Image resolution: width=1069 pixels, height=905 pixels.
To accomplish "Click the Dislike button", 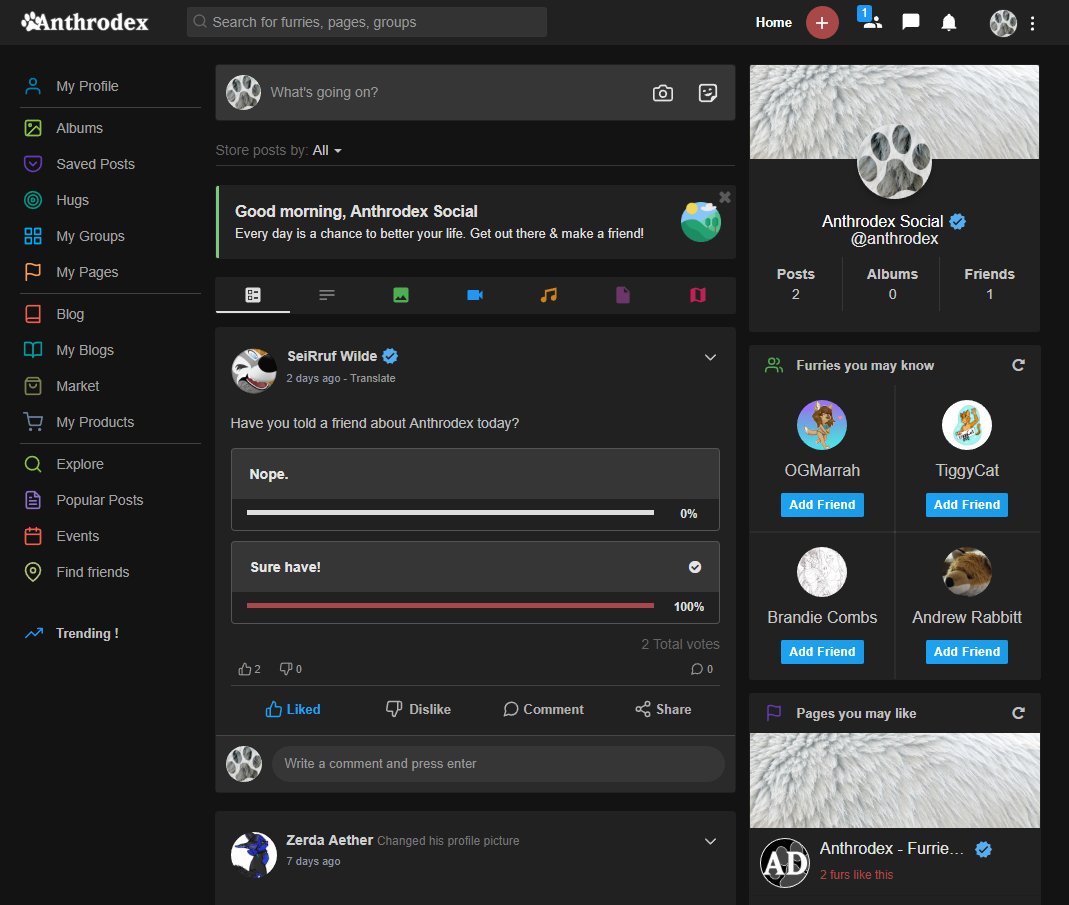I will [418, 709].
